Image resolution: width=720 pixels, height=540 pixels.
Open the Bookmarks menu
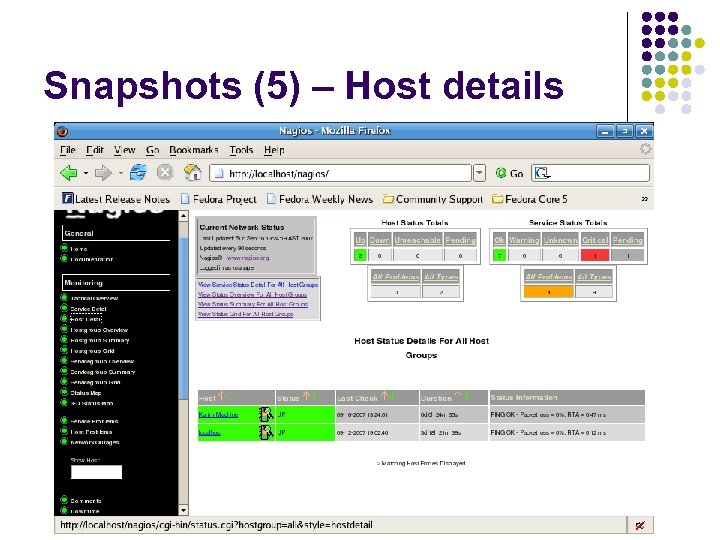[194, 150]
